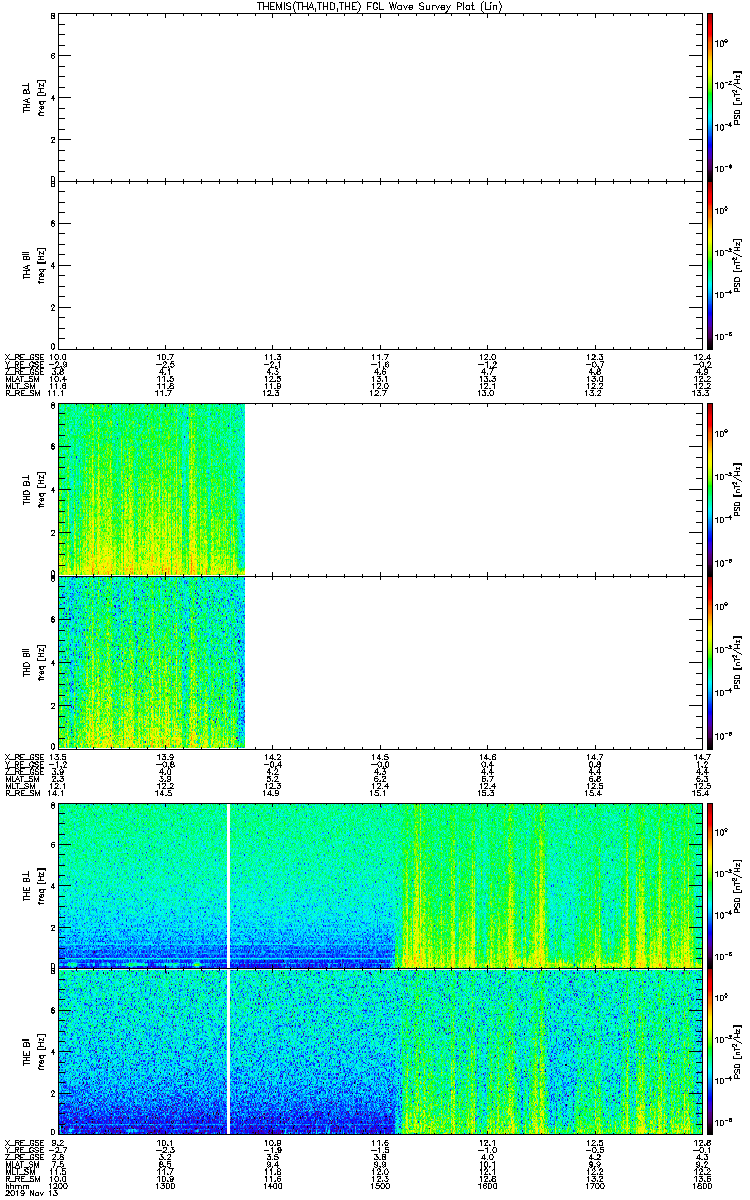Screen dimensions: 750x1200
Task: Click the THE B∥ spectrogram panel
Action: (378, 1050)
